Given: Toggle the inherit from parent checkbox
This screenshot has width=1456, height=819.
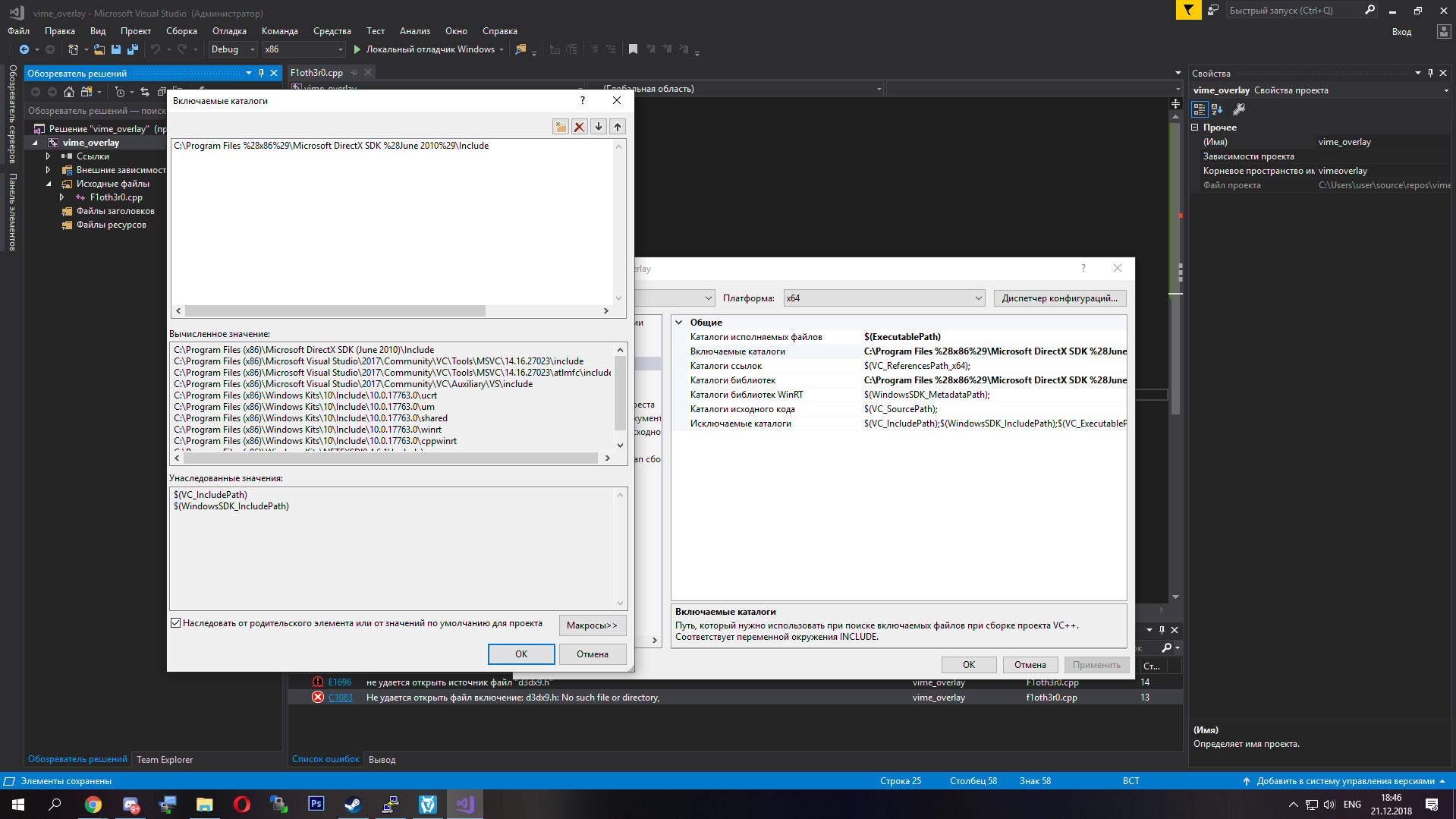Looking at the screenshot, I should pyautogui.click(x=176, y=623).
